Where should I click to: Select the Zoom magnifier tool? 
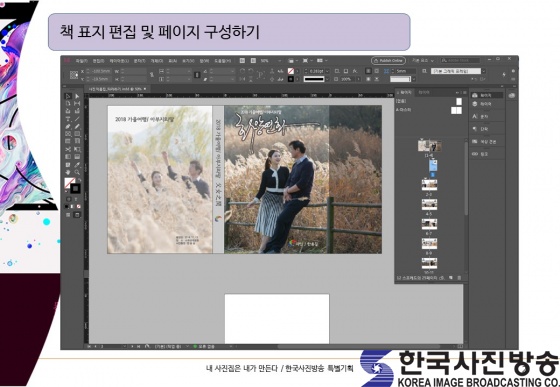(x=77, y=172)
